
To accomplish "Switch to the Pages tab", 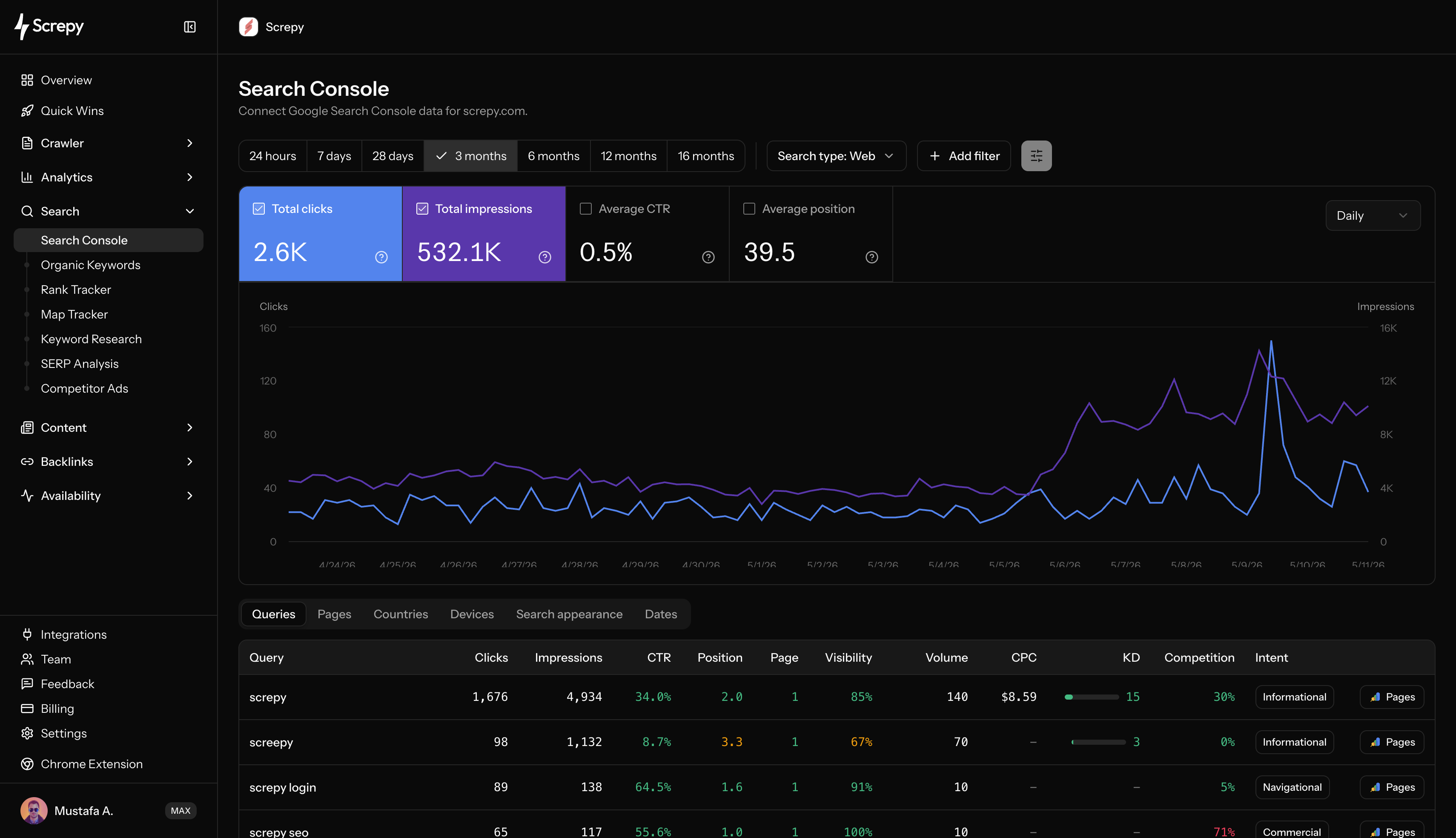I will tap(334, 614).
